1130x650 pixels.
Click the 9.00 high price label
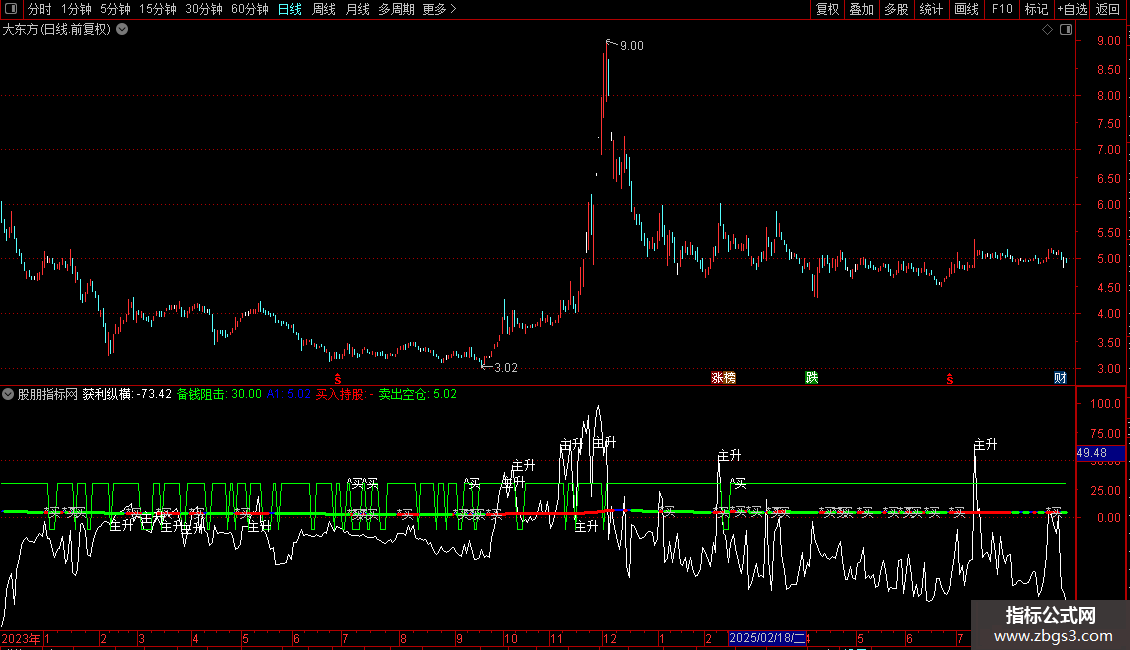[632, 46]
